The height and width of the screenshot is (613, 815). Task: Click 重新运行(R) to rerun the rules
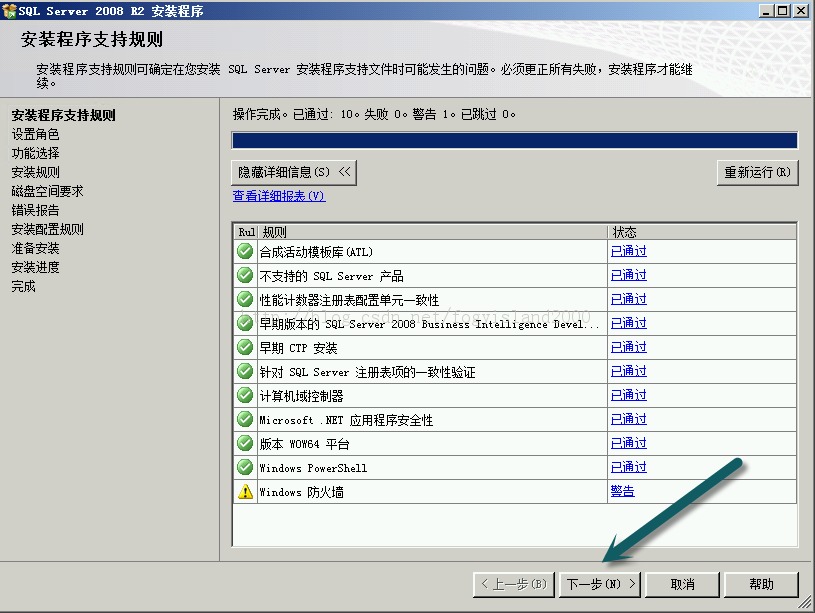[757, 172]
